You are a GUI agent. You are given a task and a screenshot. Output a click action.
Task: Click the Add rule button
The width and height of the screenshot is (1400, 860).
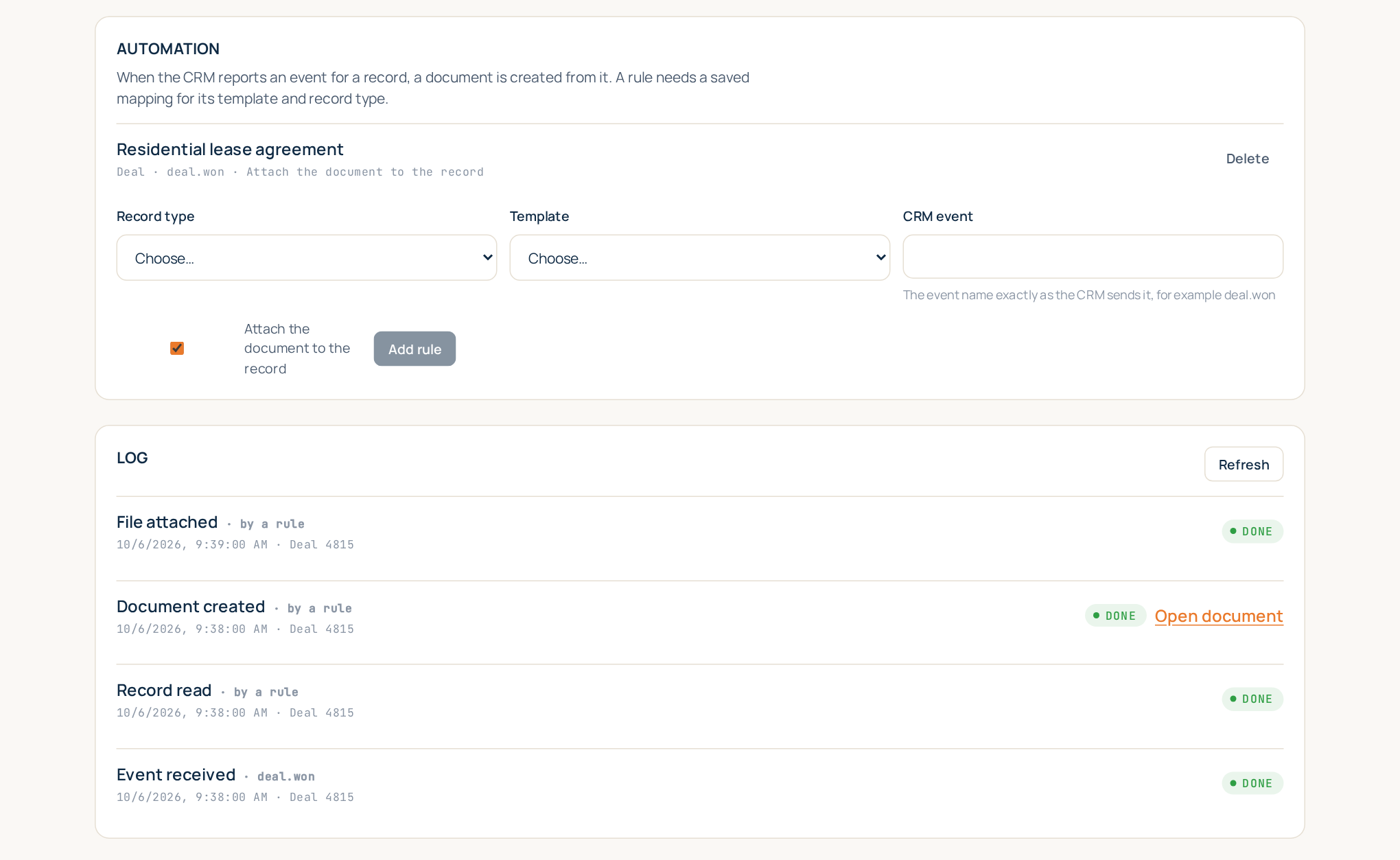tap(415, 349)
